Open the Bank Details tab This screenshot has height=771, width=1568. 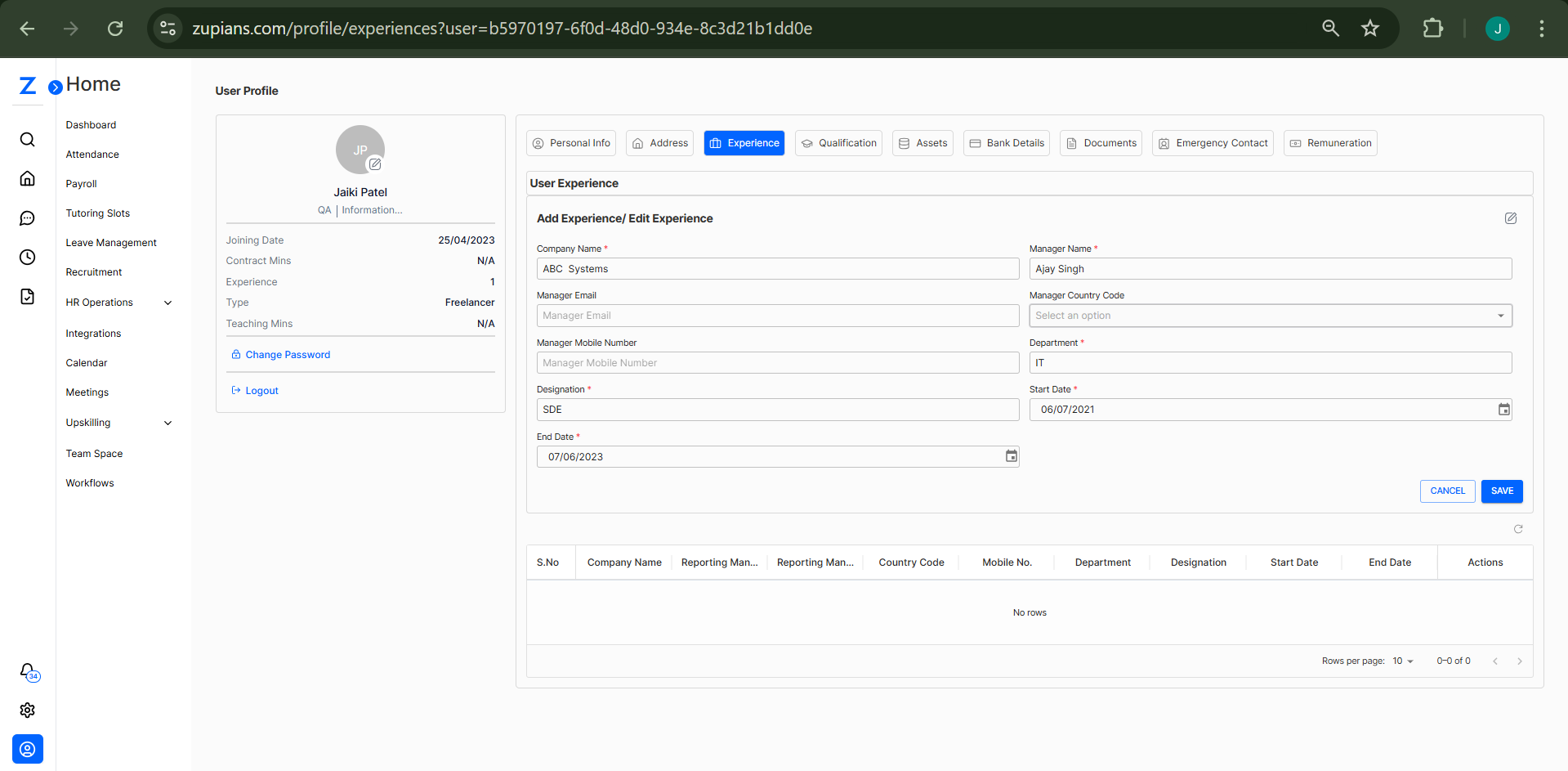[1007, 143]
